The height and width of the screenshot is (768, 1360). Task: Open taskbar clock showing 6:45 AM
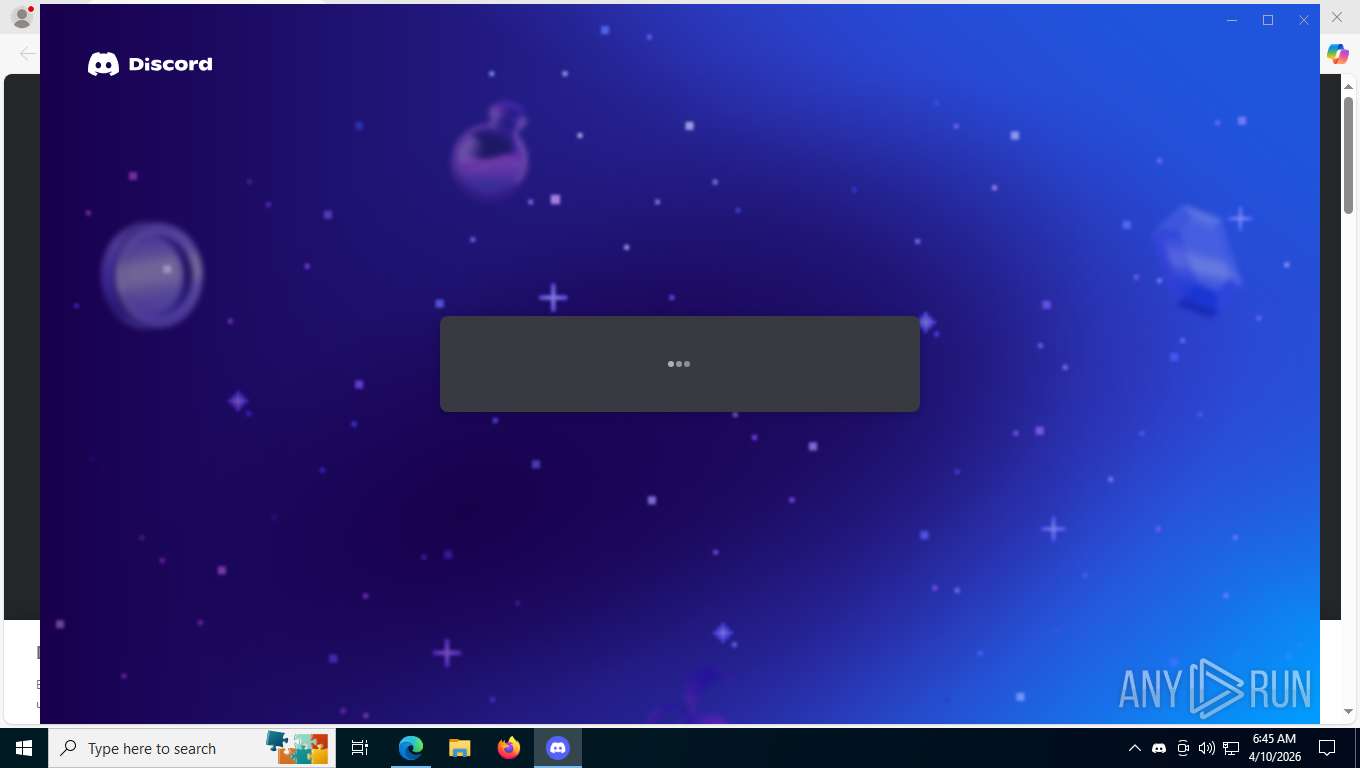pos(1274,748)
